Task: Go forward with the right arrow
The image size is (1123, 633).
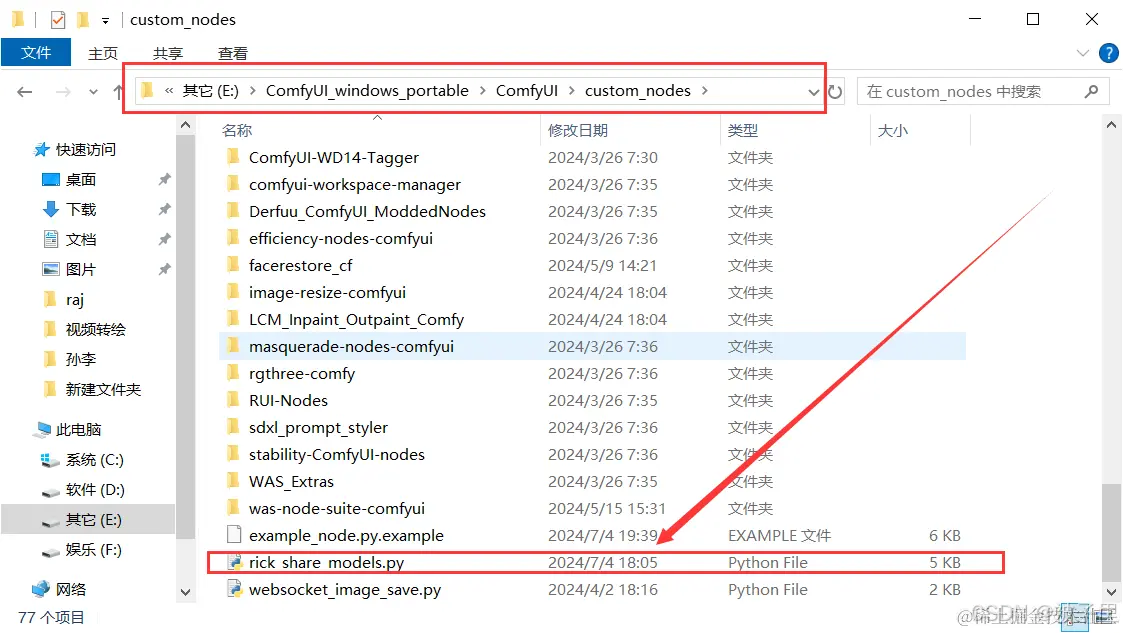Action: point(63,92)
